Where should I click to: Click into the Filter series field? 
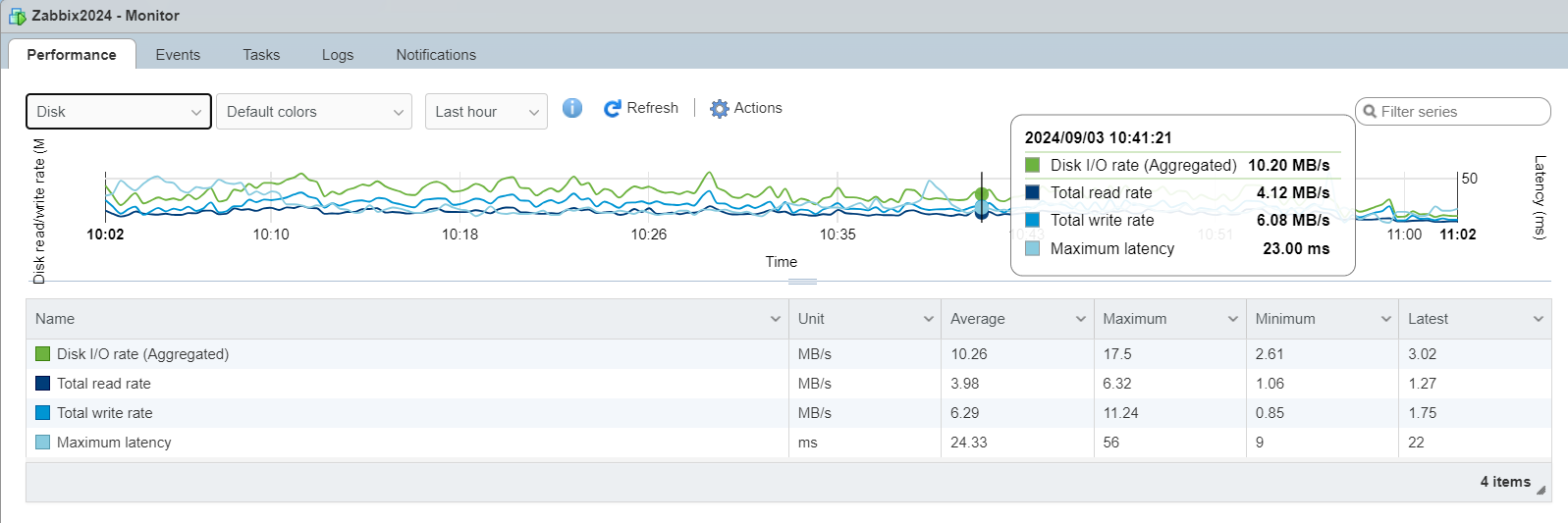(x=1460, y=112)
